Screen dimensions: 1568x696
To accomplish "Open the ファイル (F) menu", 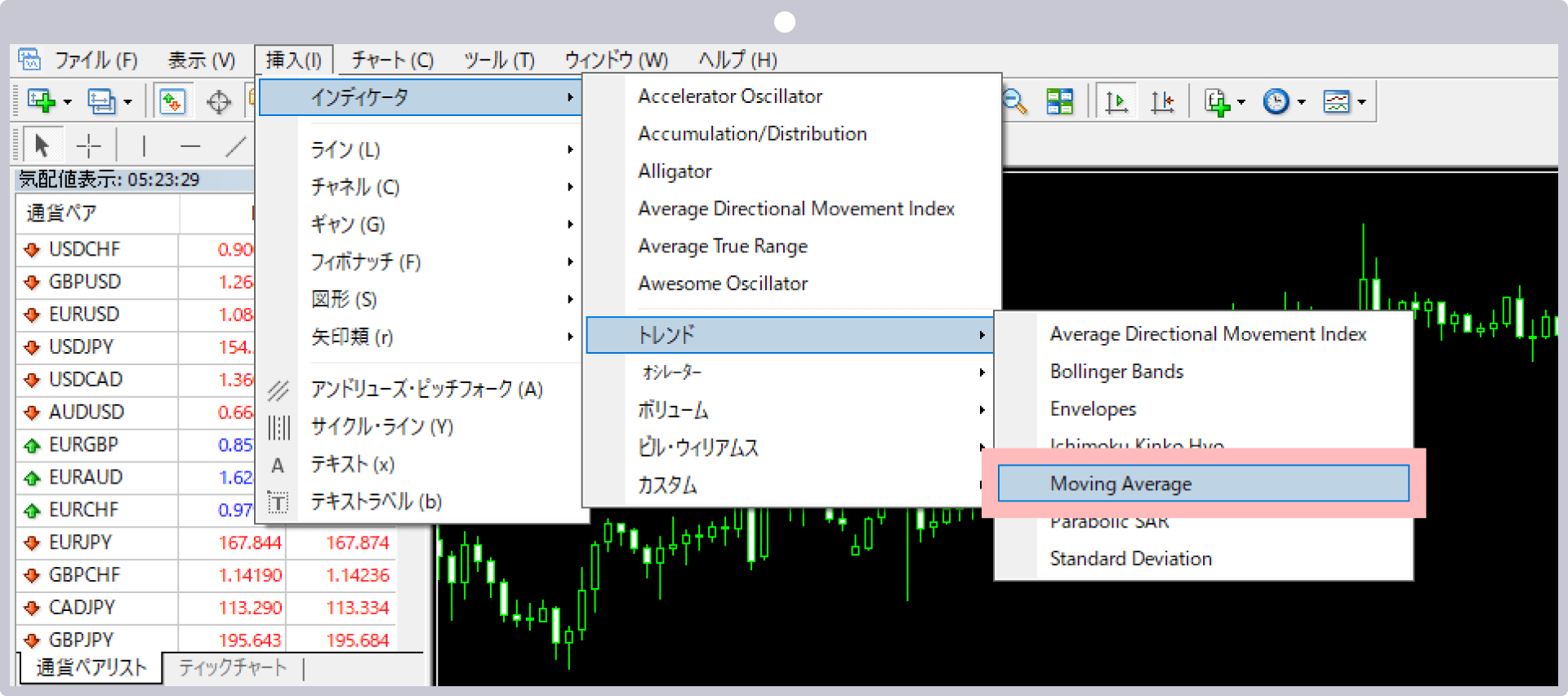I will click(96, 60).
